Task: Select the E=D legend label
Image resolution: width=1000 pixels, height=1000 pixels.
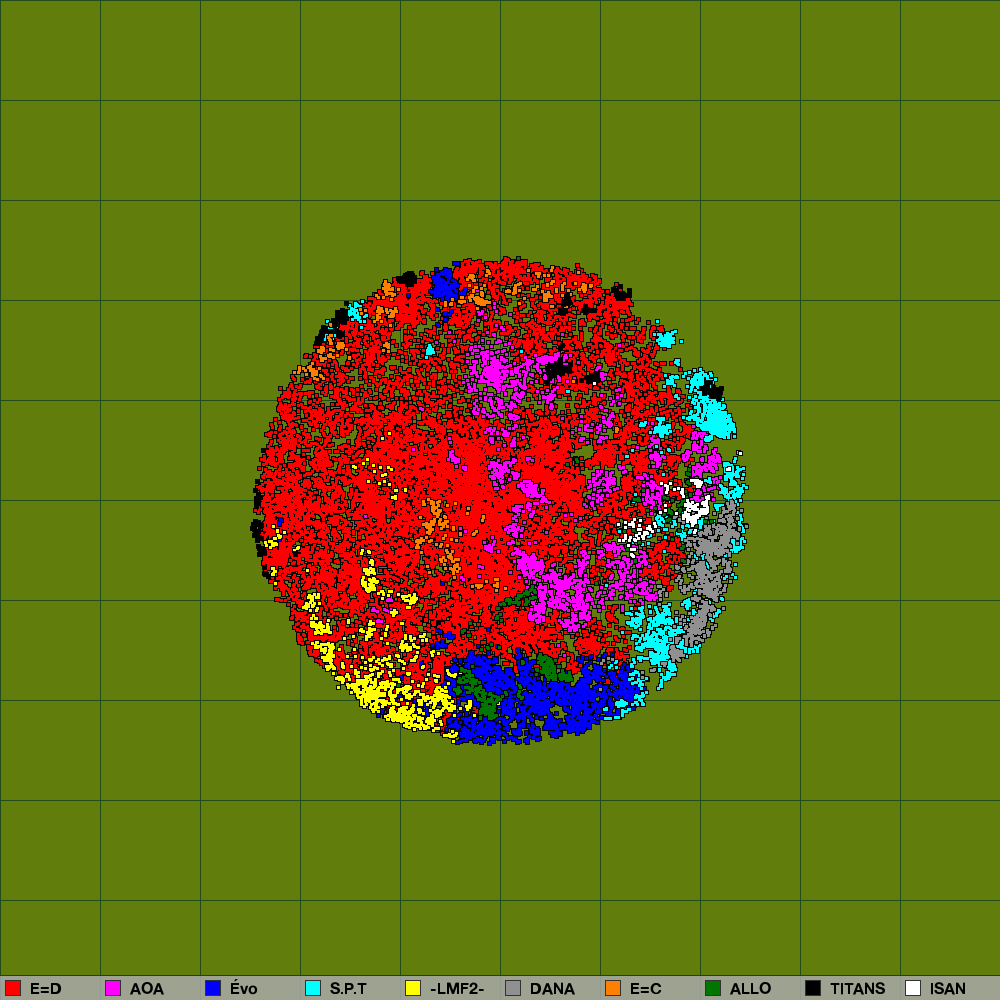Action: [46, 989]
